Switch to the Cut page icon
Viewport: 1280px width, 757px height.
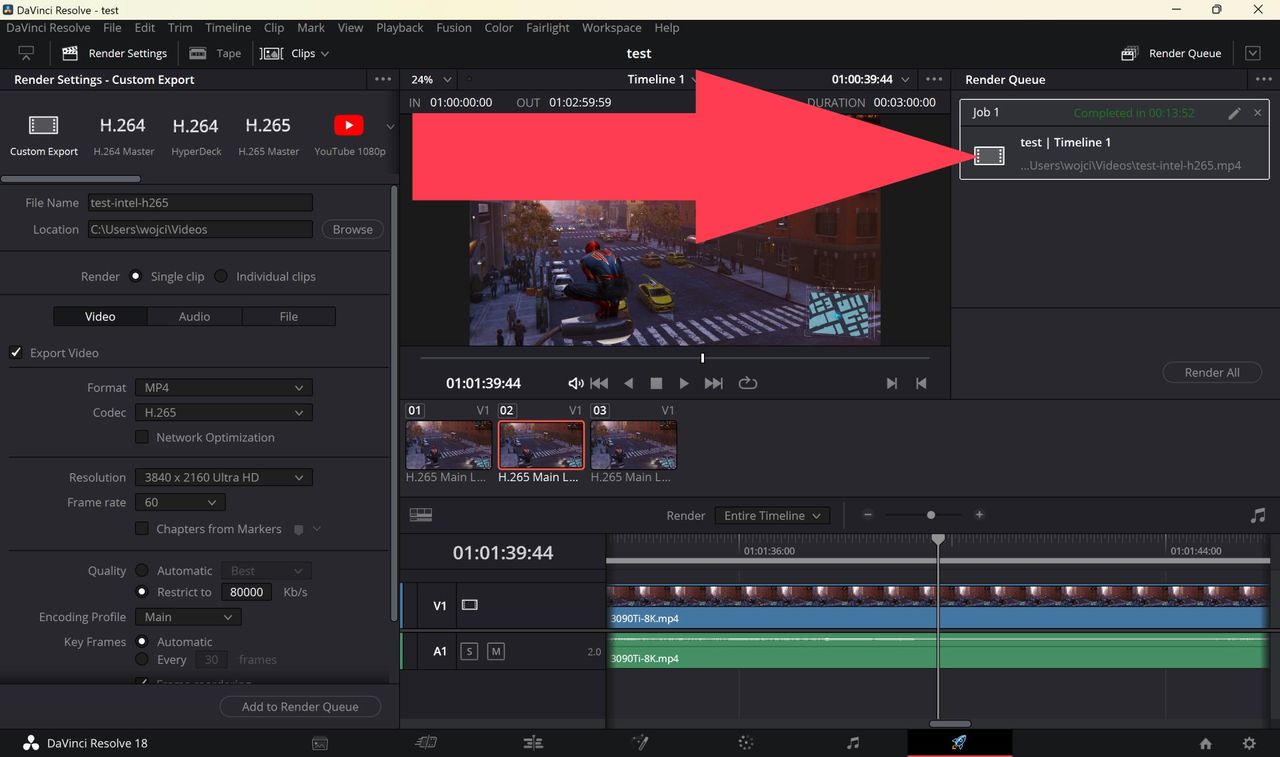[x=426, y=743]
